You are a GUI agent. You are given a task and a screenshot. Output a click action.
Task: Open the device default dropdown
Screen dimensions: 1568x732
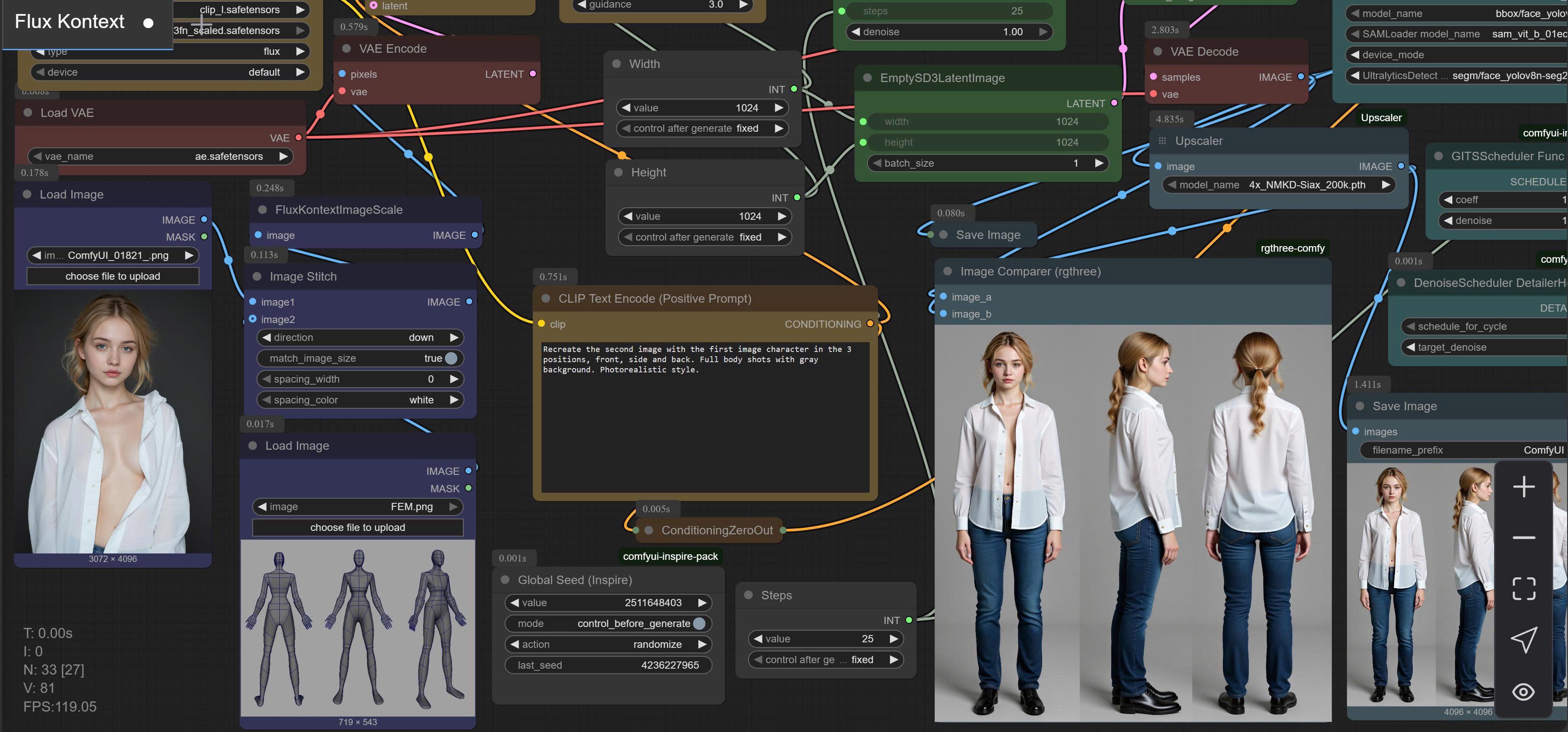(170, 72)
